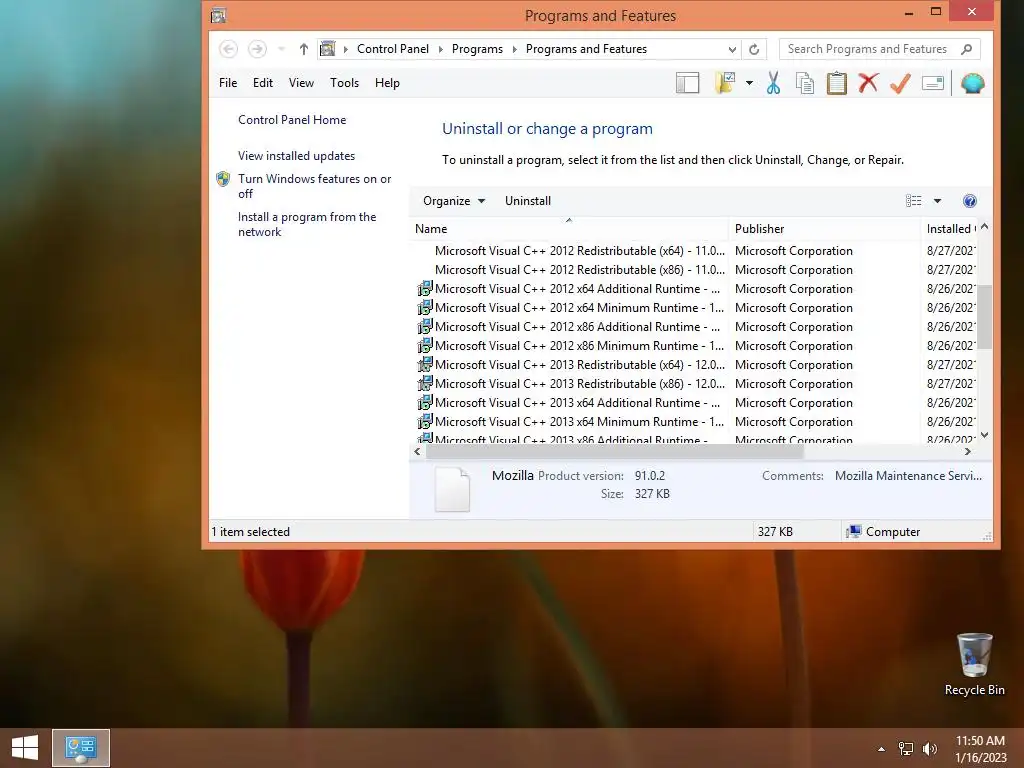
Task: Open folder options toolbar icon
Action: pos(726,83)
